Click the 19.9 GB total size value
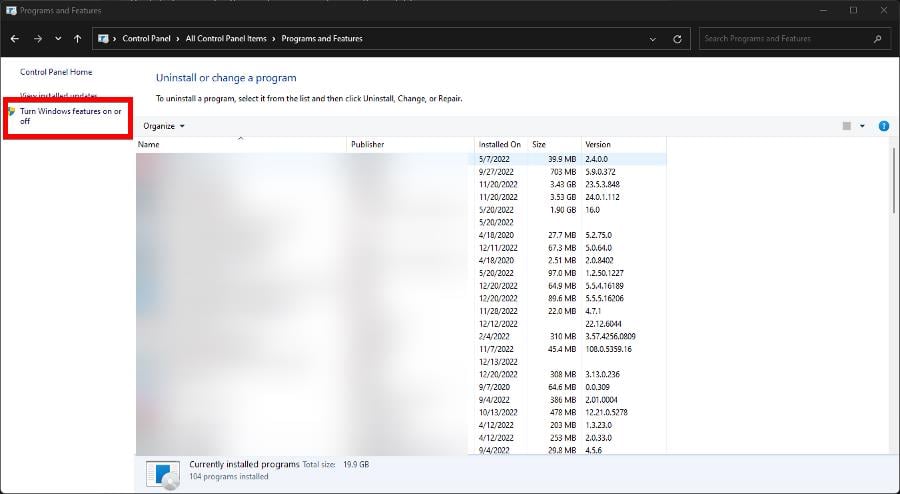The image size is (900, 494). tap(356, 464)
